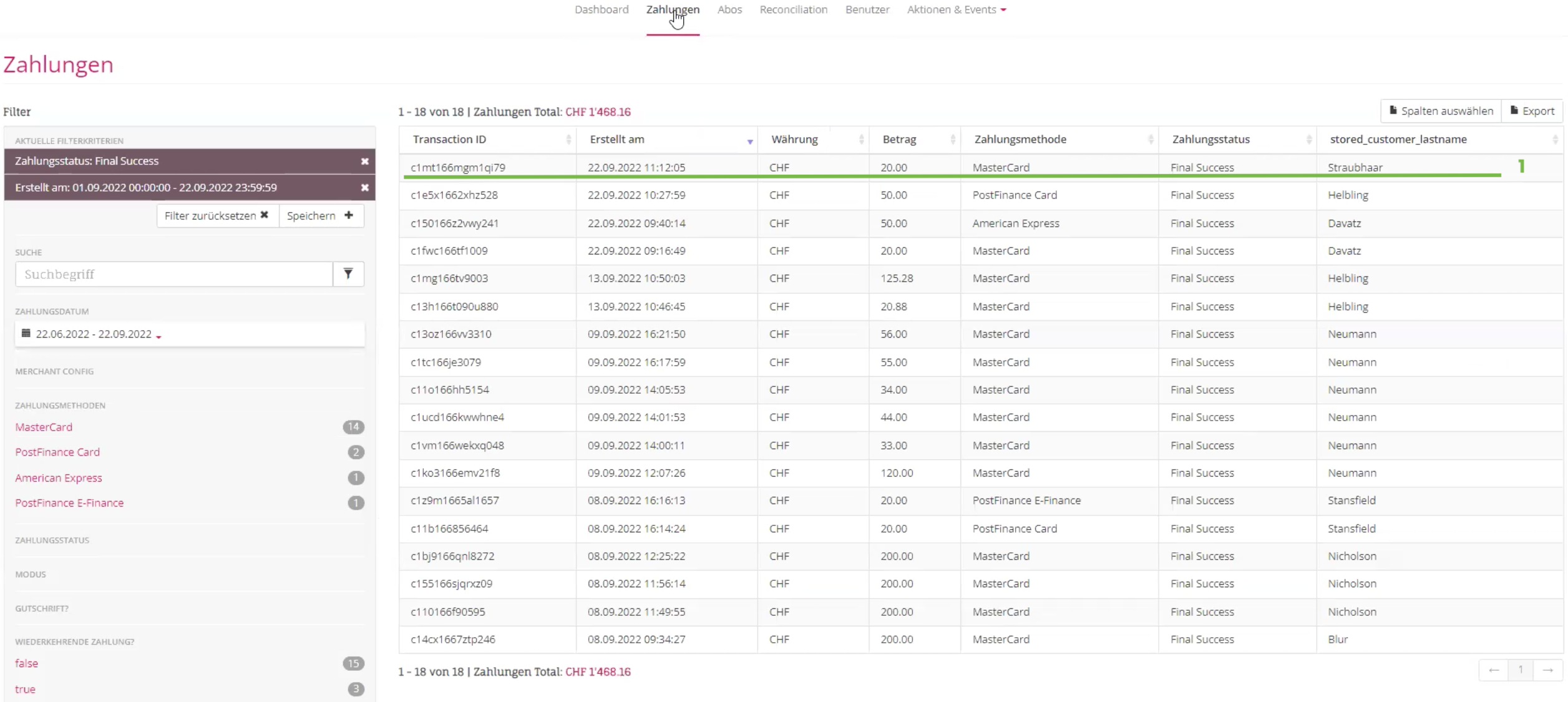Image resolution: width=1568 pixels, height=702 pixels.
Task: Sort by Zahlungsstatus column arrows
Action: click(x=1308, y=140)
